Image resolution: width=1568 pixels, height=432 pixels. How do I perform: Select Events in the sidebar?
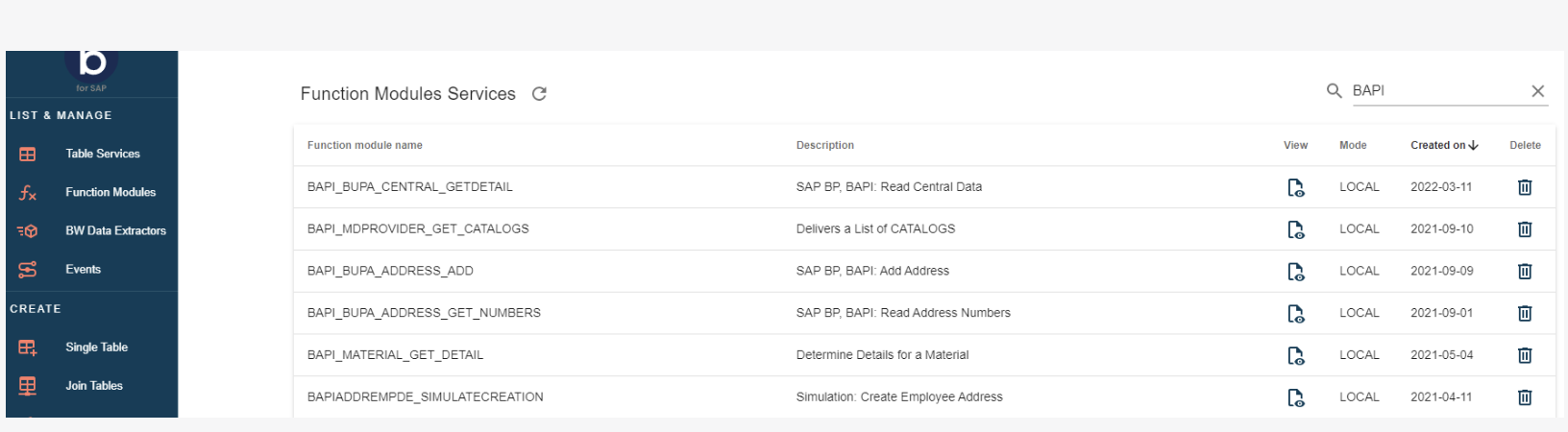[x=83, y=270]
